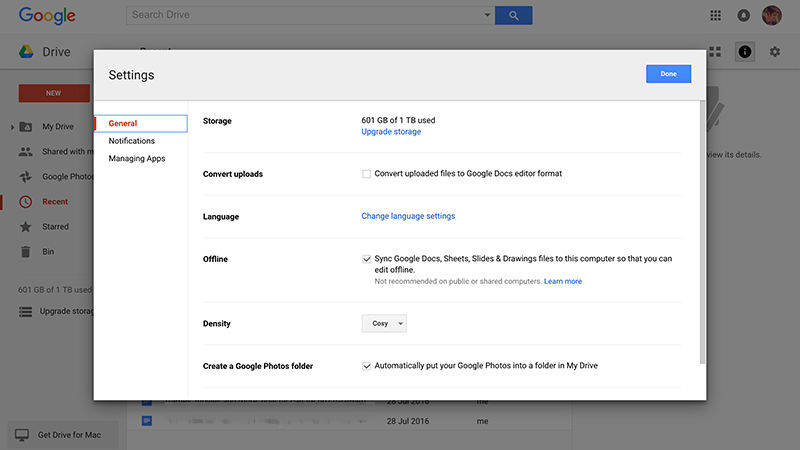Enable Convert uploaded files checkbox
800x450 pixels.
click(366, 174)
